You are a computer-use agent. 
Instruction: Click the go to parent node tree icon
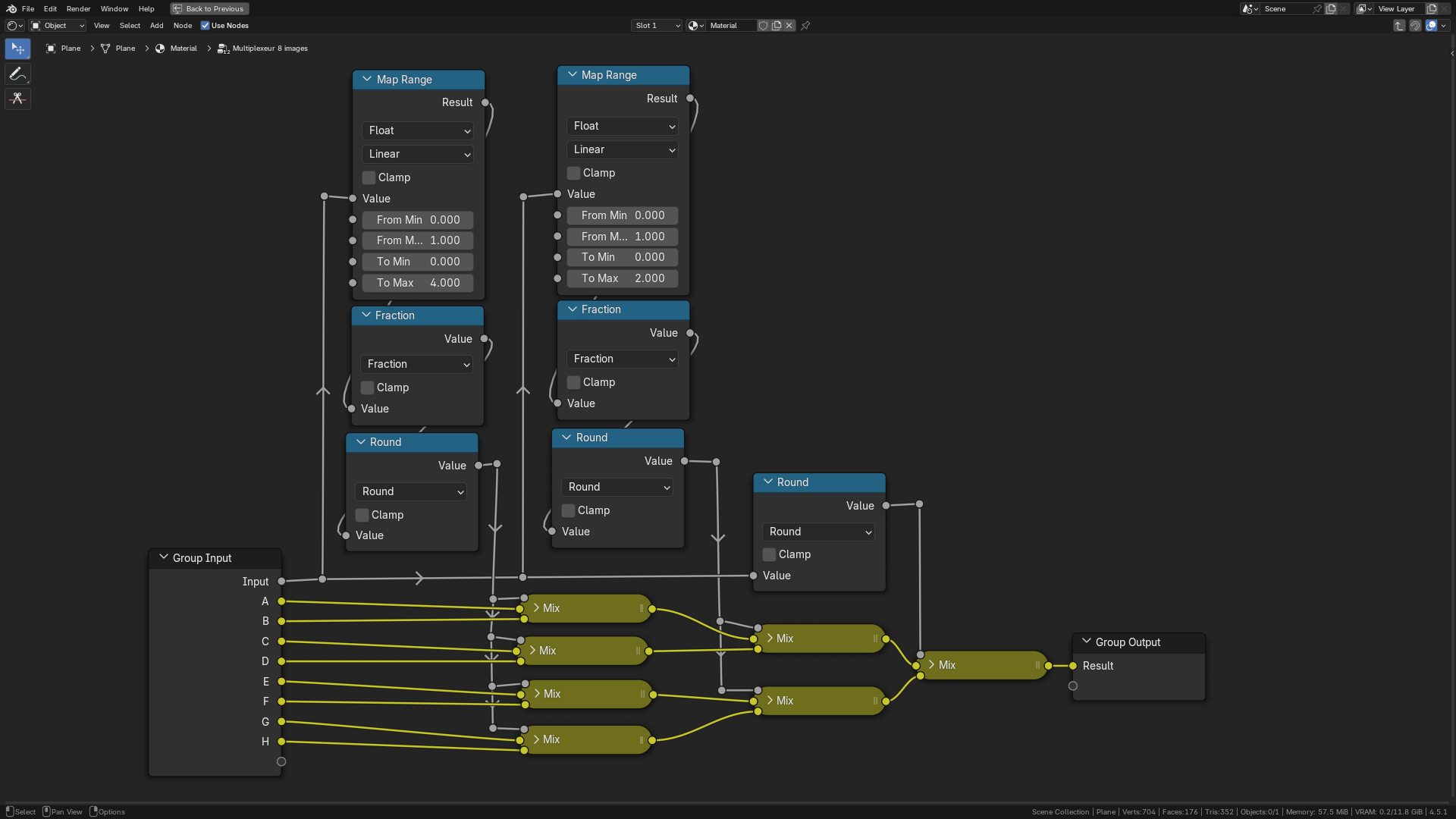[x=1399, y=26]
